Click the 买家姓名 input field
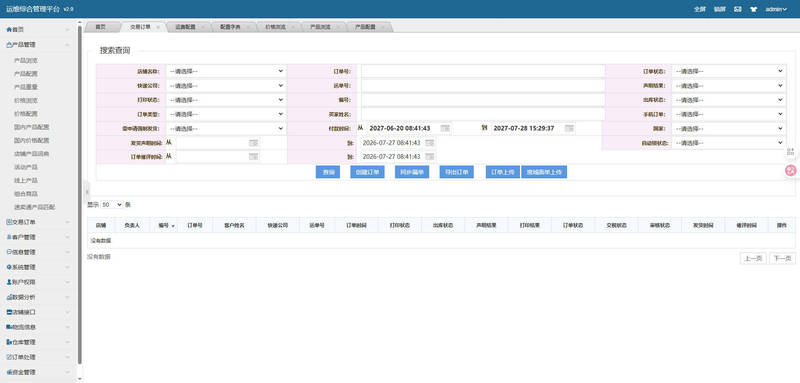The image size is (800, 383). pos(483,114)
